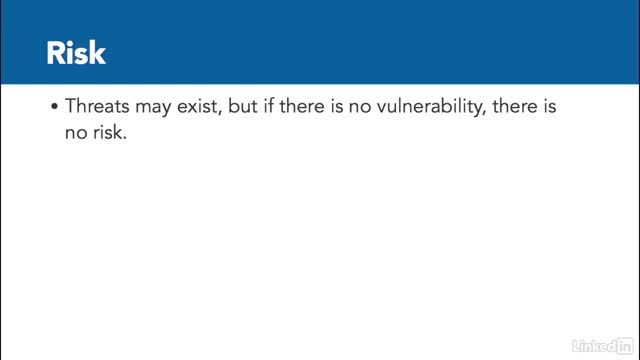The height and width of the screenshot is (360, 640).
Task: Select the 'Risk' slide title
Action: coord(76,53)
